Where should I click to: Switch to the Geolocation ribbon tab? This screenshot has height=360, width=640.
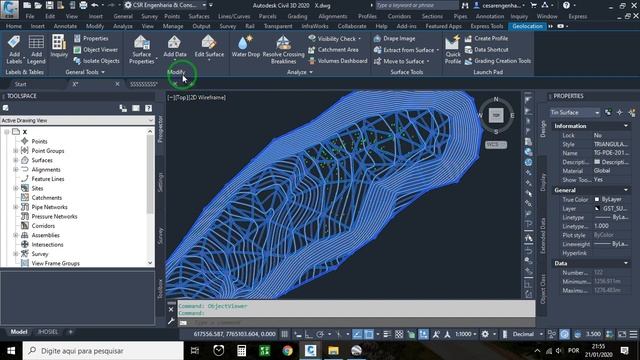(527, 26)
